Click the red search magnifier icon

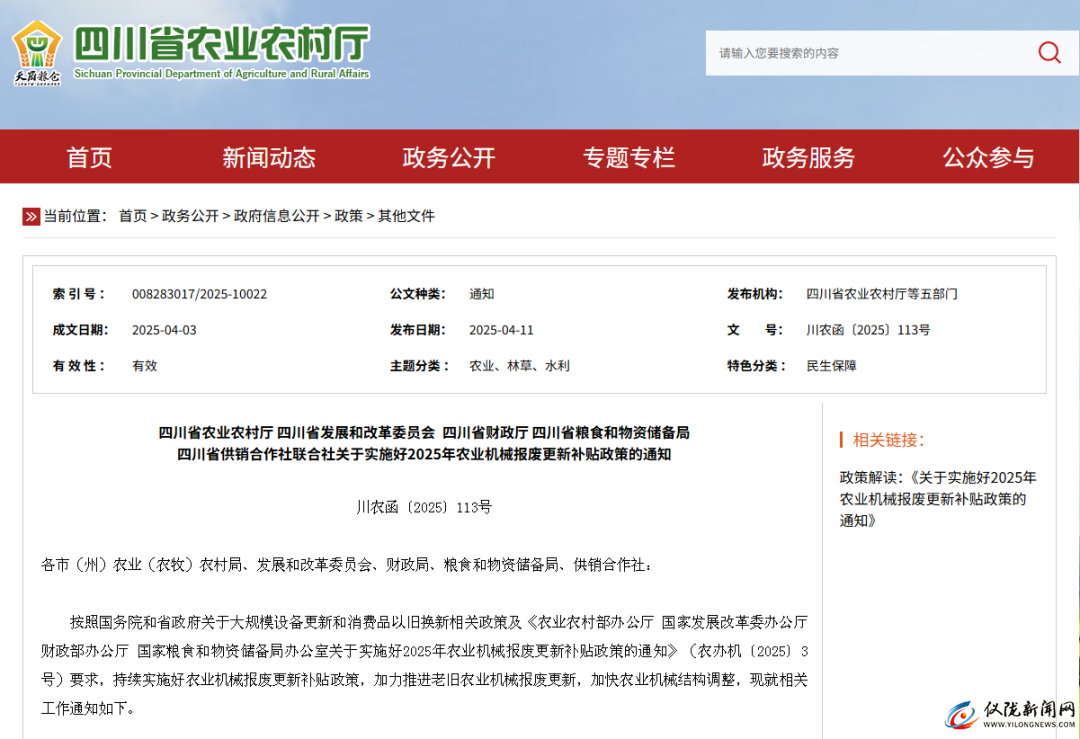click(1049, 52)
